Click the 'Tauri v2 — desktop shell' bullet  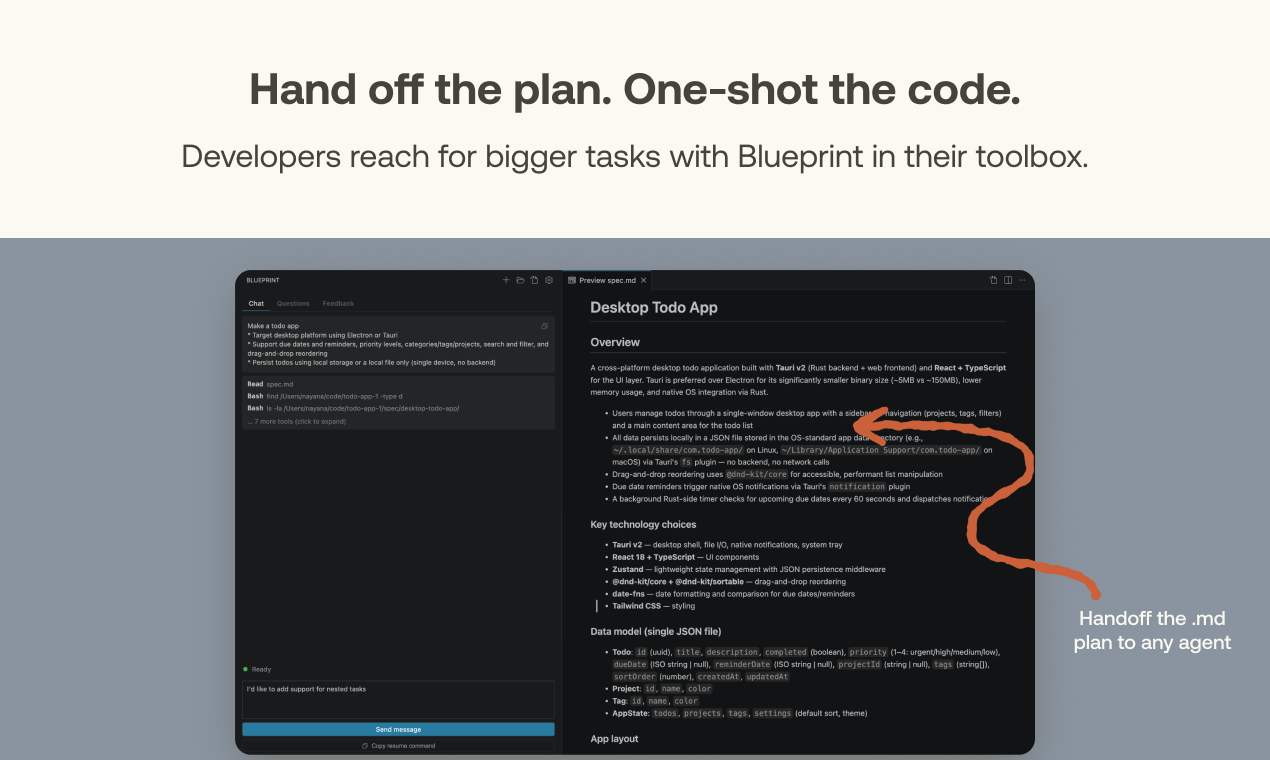tap(726, 545)
